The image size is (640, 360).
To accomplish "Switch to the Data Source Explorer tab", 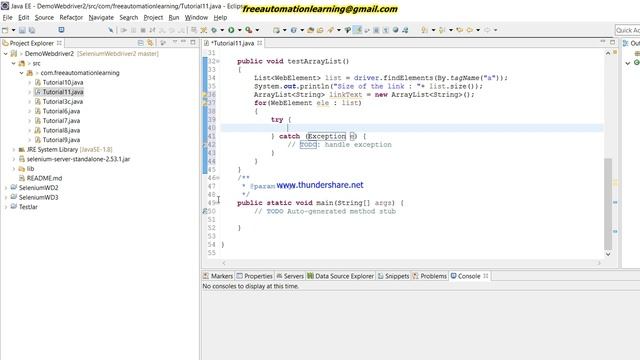I will [x=340, y=276].
